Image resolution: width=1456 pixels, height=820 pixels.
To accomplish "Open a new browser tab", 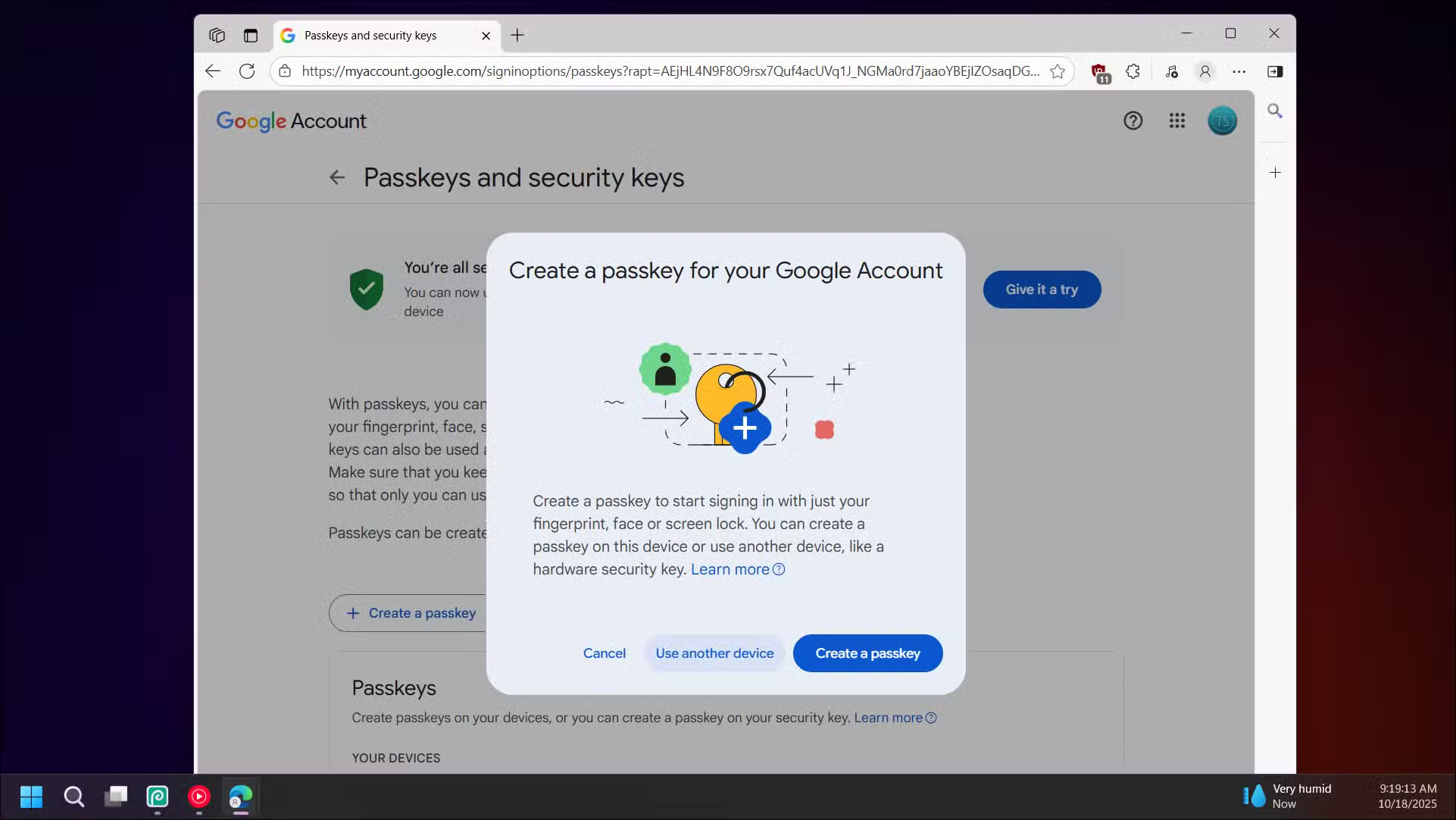I will coord(517,36).
